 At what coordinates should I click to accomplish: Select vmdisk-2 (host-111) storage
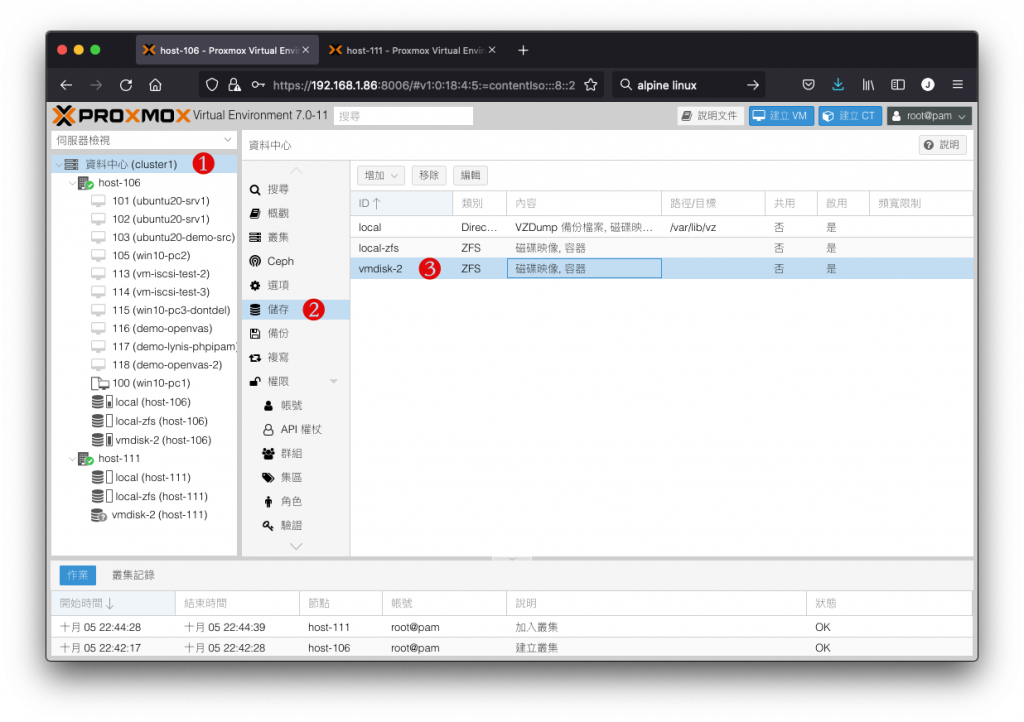click(x=159, y=515)
